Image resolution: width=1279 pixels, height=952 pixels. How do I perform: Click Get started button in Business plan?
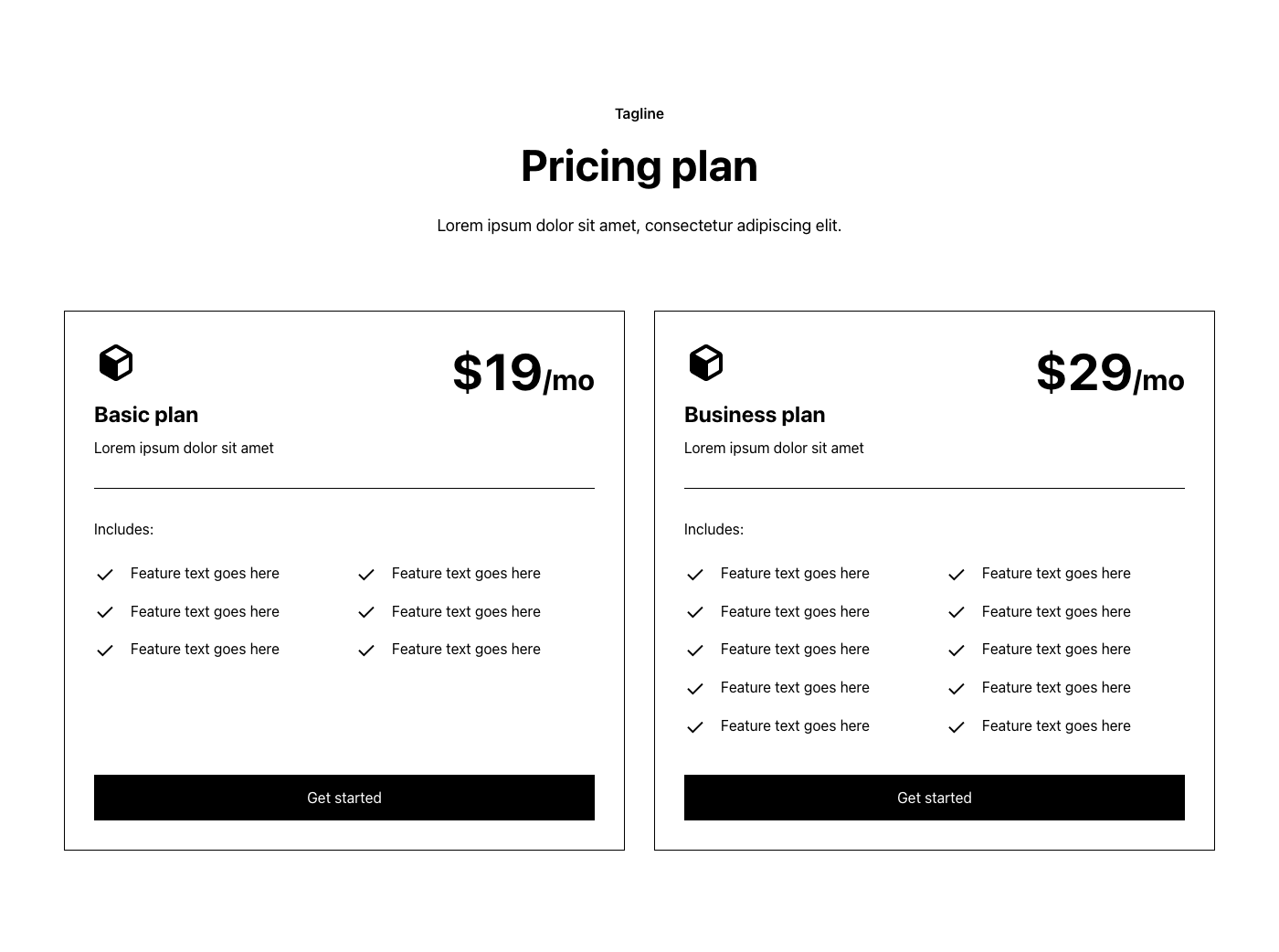(935, 798)
